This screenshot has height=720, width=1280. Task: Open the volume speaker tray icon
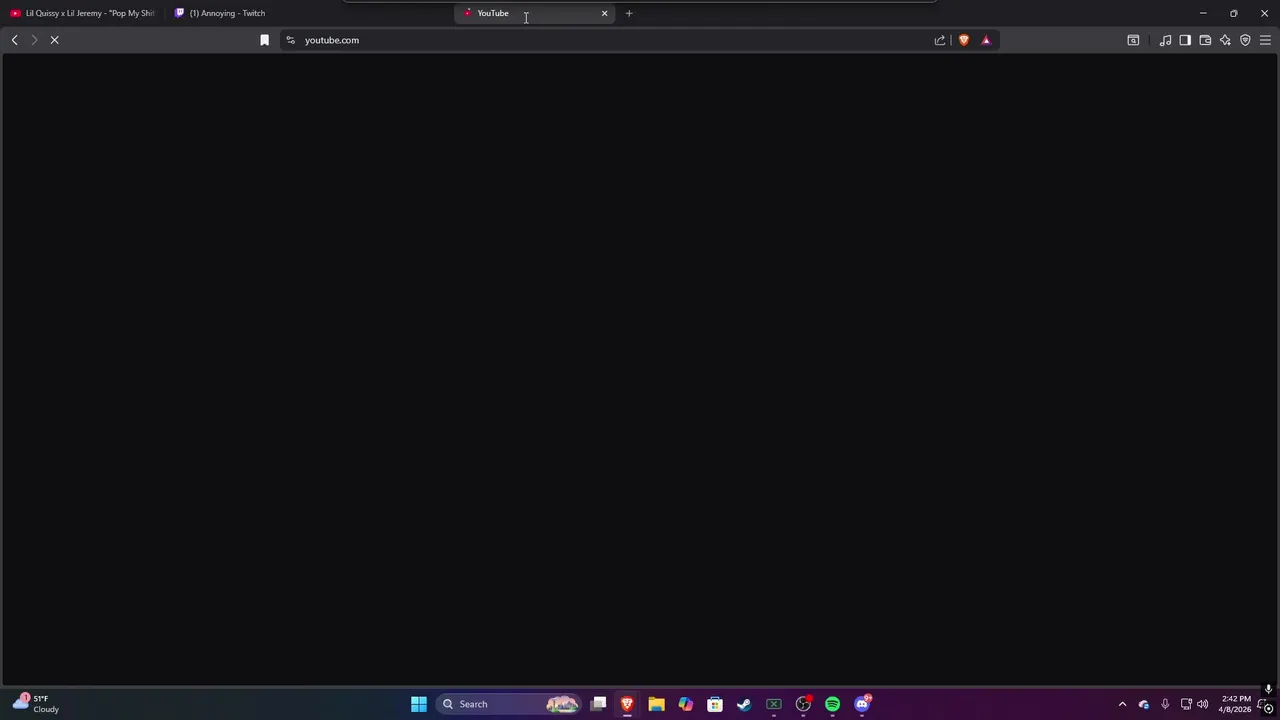1202,704
